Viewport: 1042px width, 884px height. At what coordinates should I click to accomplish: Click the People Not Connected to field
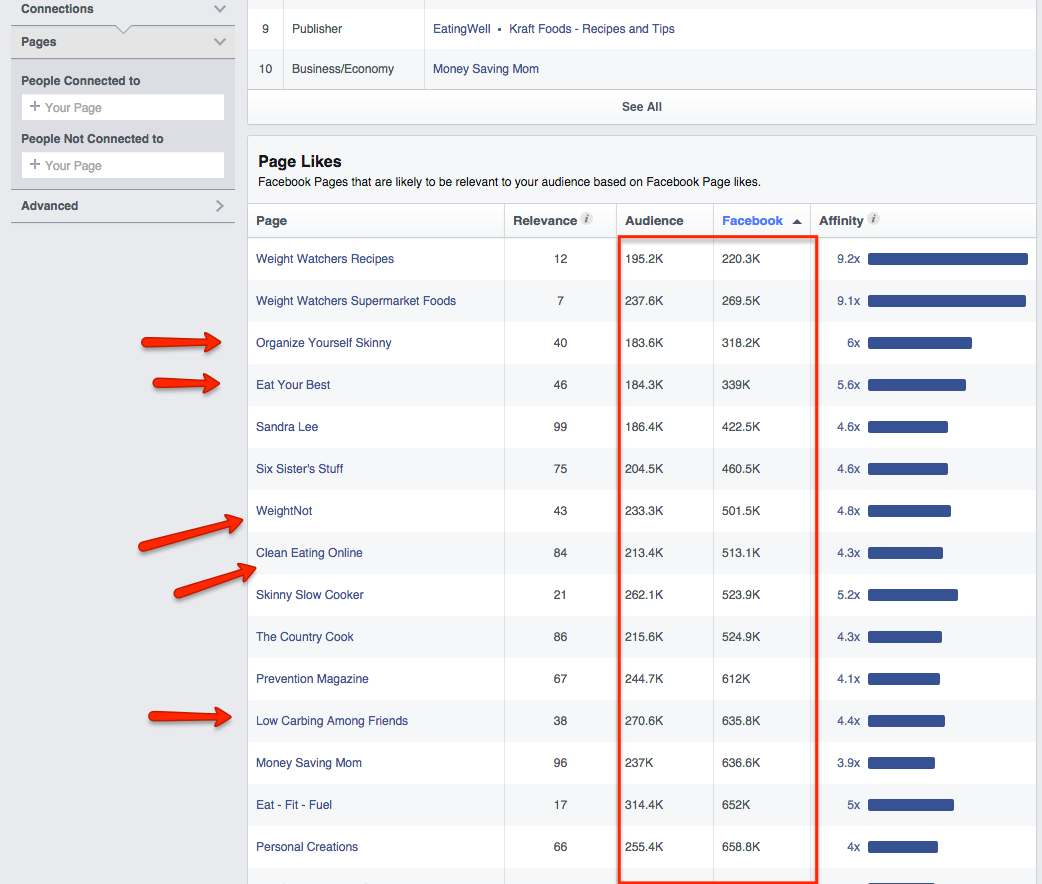coord(122,165)
